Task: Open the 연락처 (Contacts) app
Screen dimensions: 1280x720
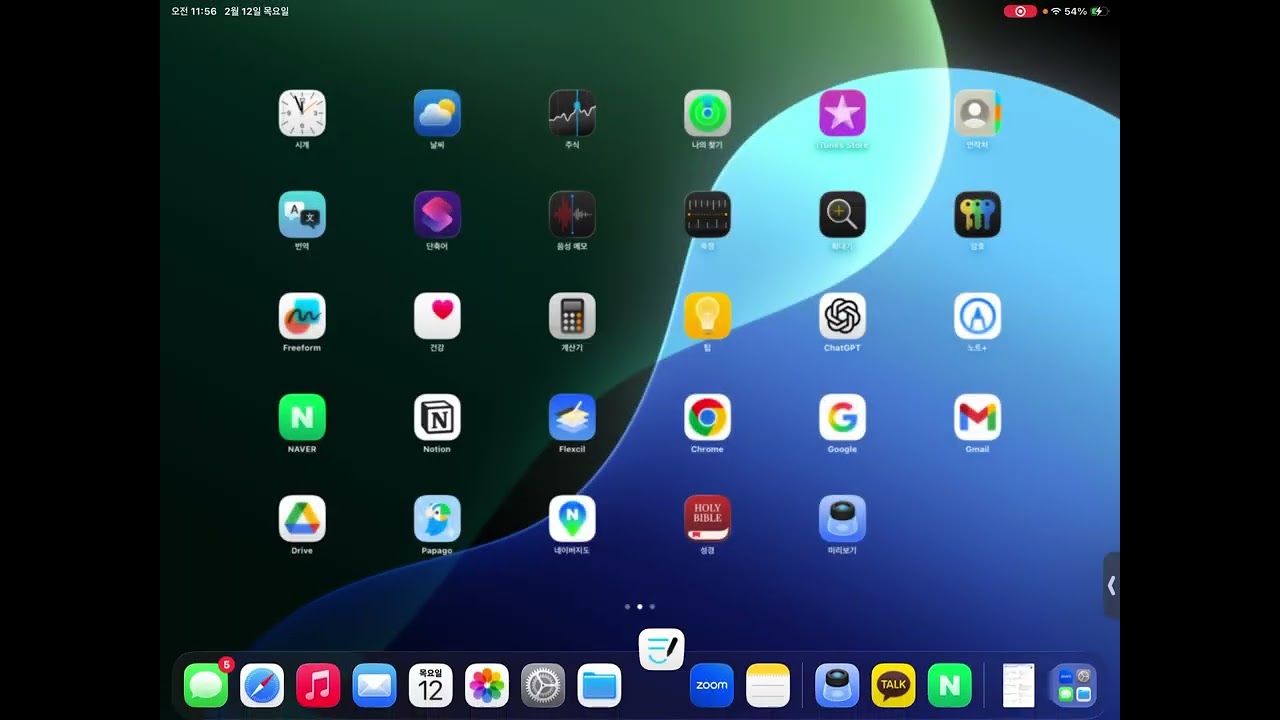Action: (x=977, y=113)
